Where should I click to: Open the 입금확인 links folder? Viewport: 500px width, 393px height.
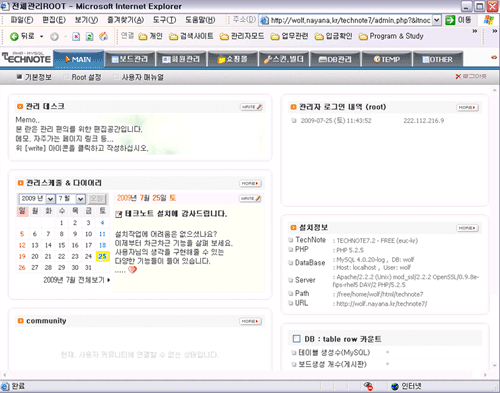(333, 36)
